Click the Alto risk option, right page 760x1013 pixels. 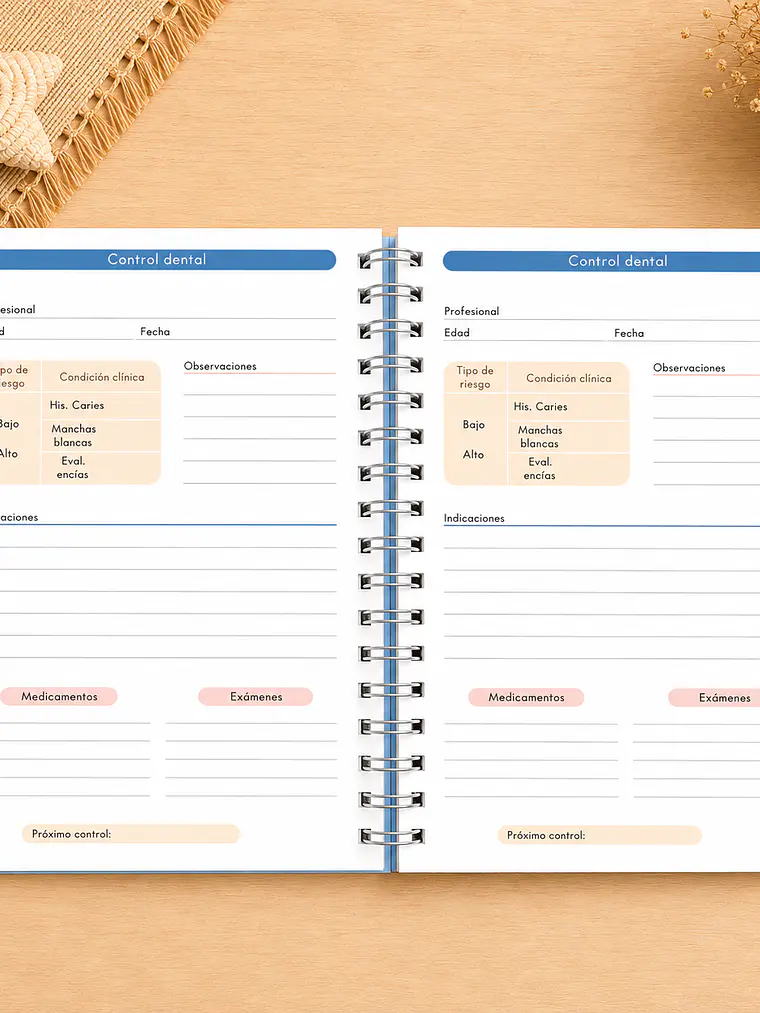coord(473,455)
